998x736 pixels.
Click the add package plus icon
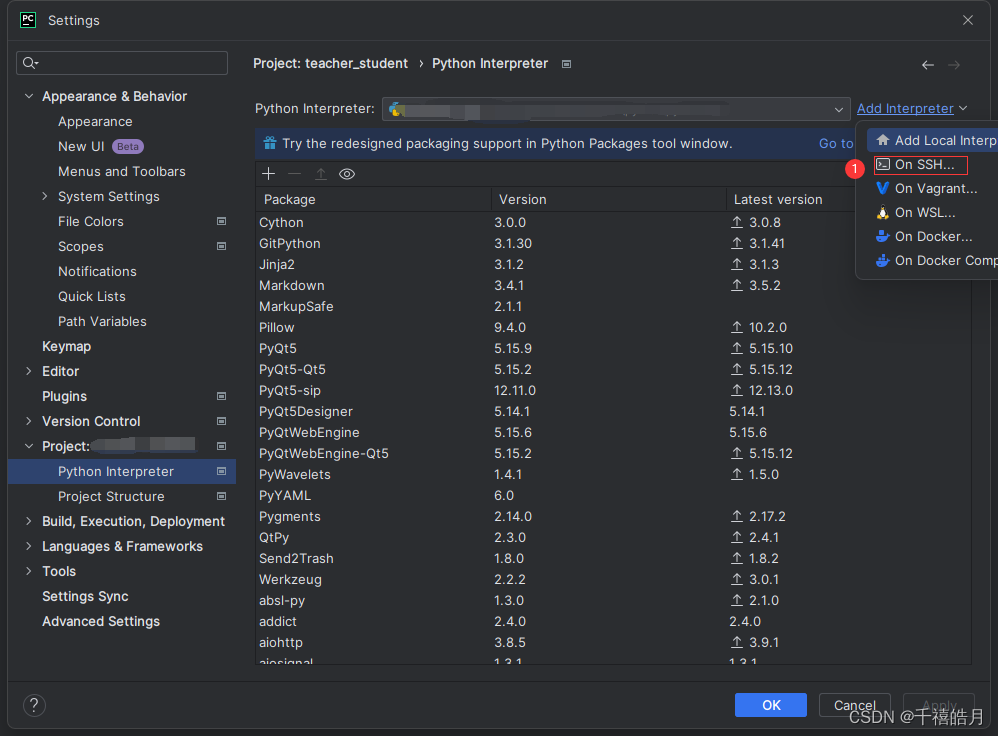269,174
